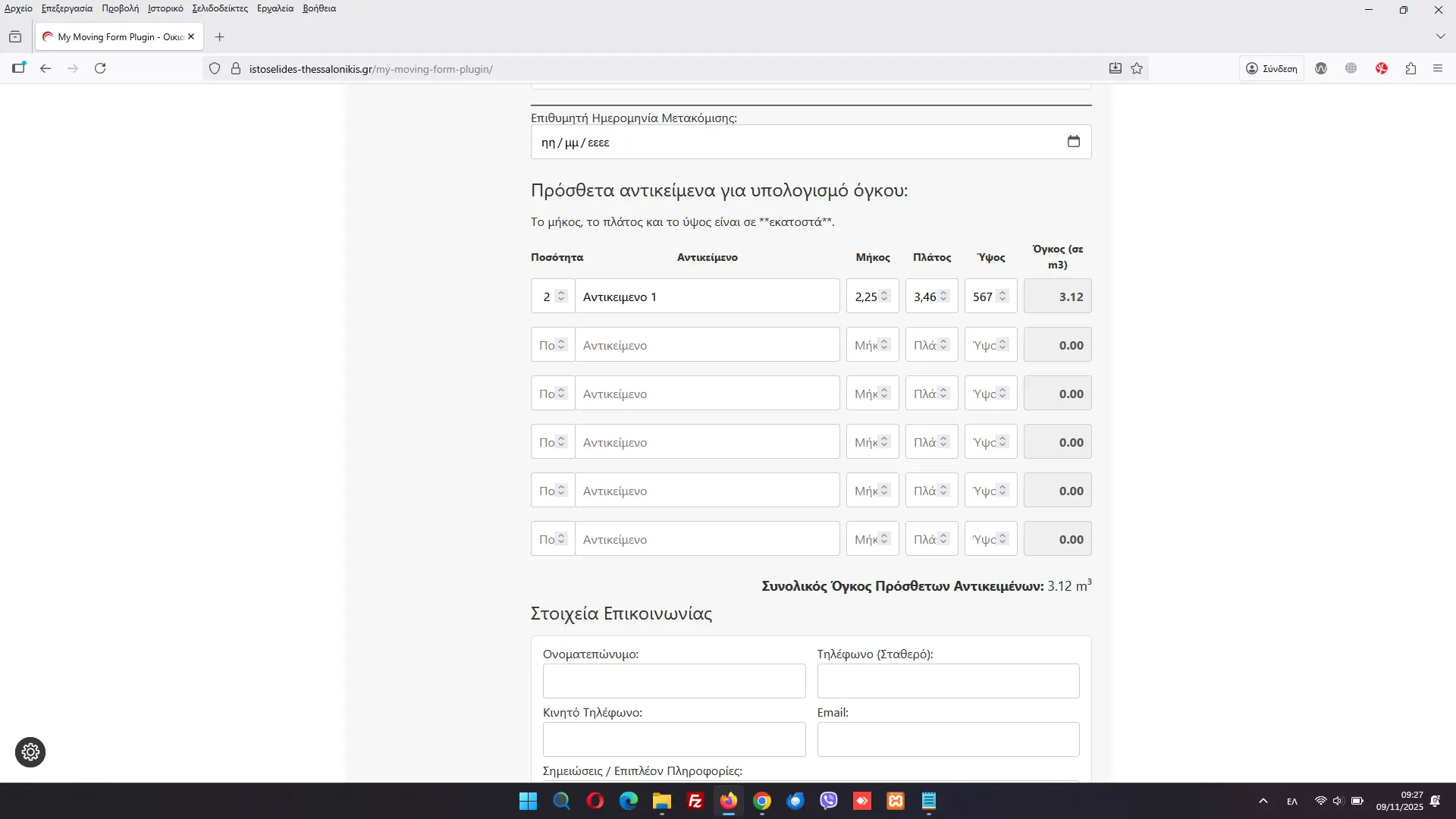This screenshot has width=1456, height=819.
Task: Open the Firefox hamburger application menu
Action: click(1438, 68)
